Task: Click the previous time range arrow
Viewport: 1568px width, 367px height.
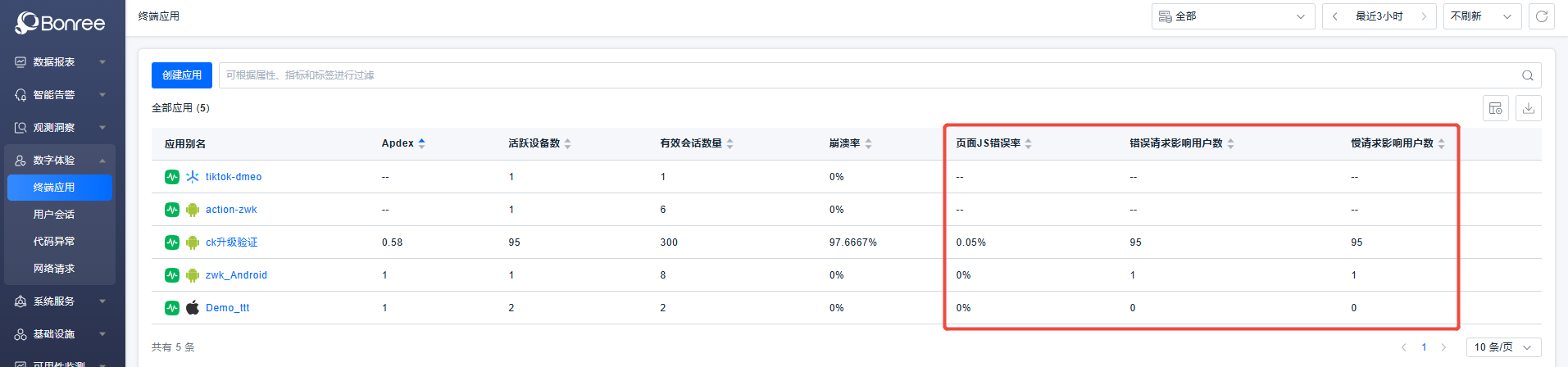Action: pos(1335,16)
